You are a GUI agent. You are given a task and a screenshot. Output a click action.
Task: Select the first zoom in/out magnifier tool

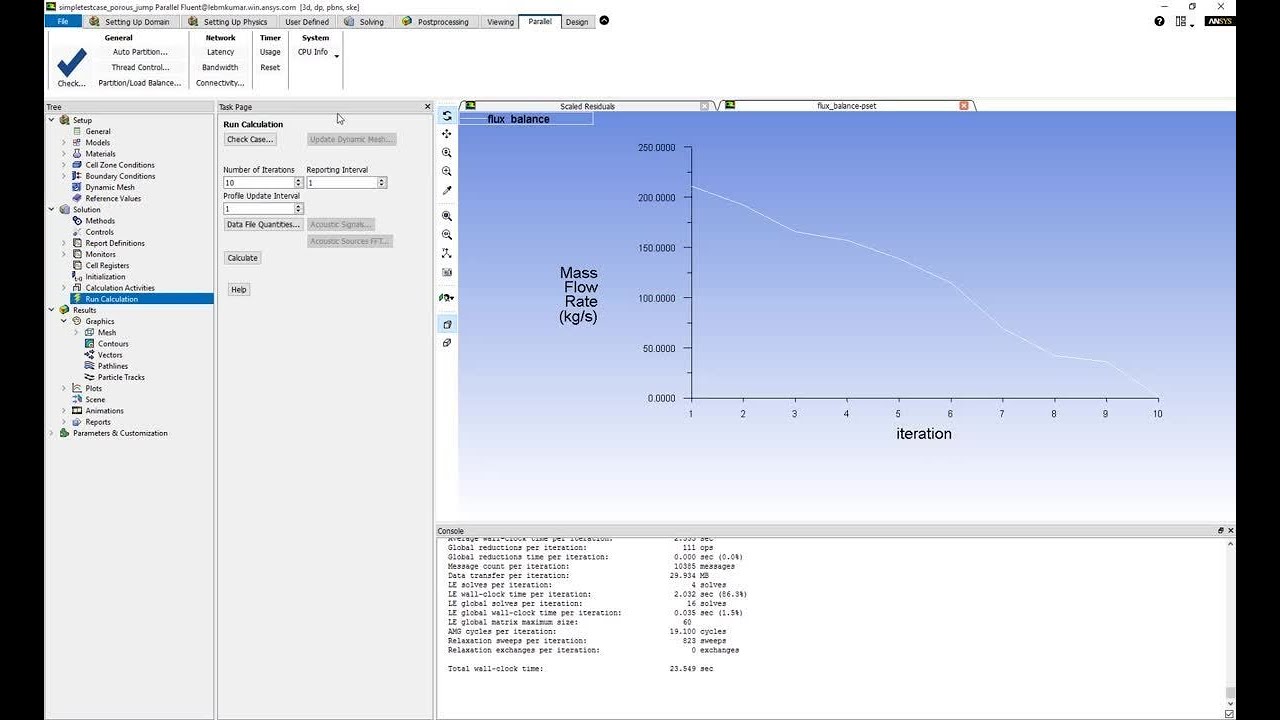coord(447,153)
